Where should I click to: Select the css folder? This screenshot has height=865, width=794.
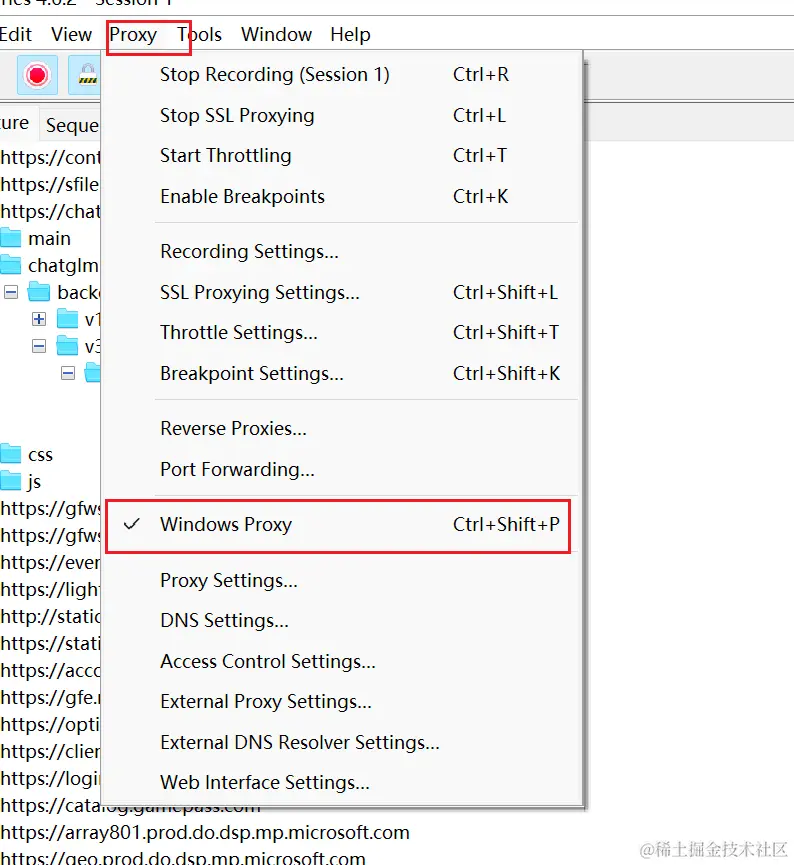coord(40,455)
